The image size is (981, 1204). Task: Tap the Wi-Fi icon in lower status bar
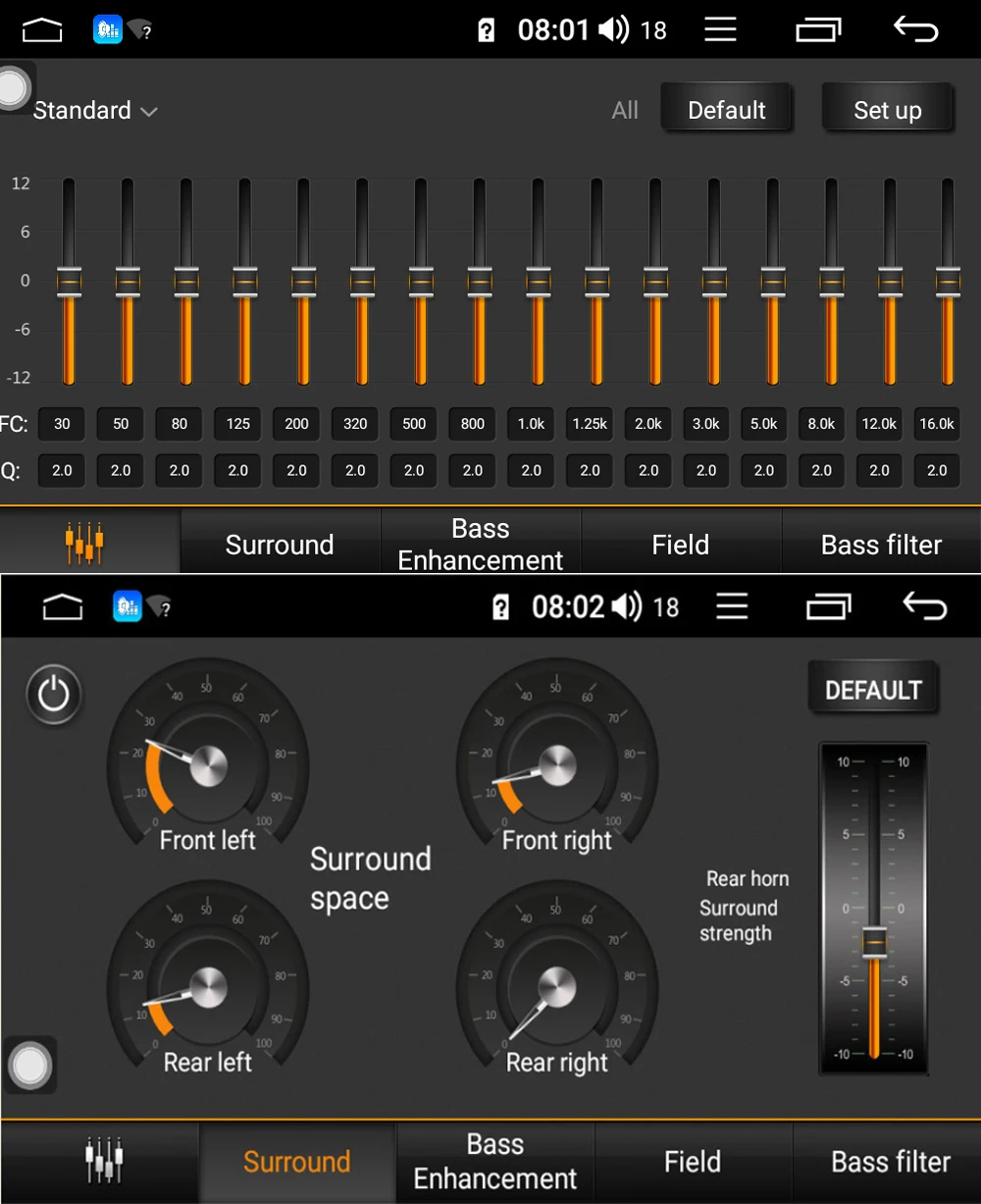pos(160,607)
